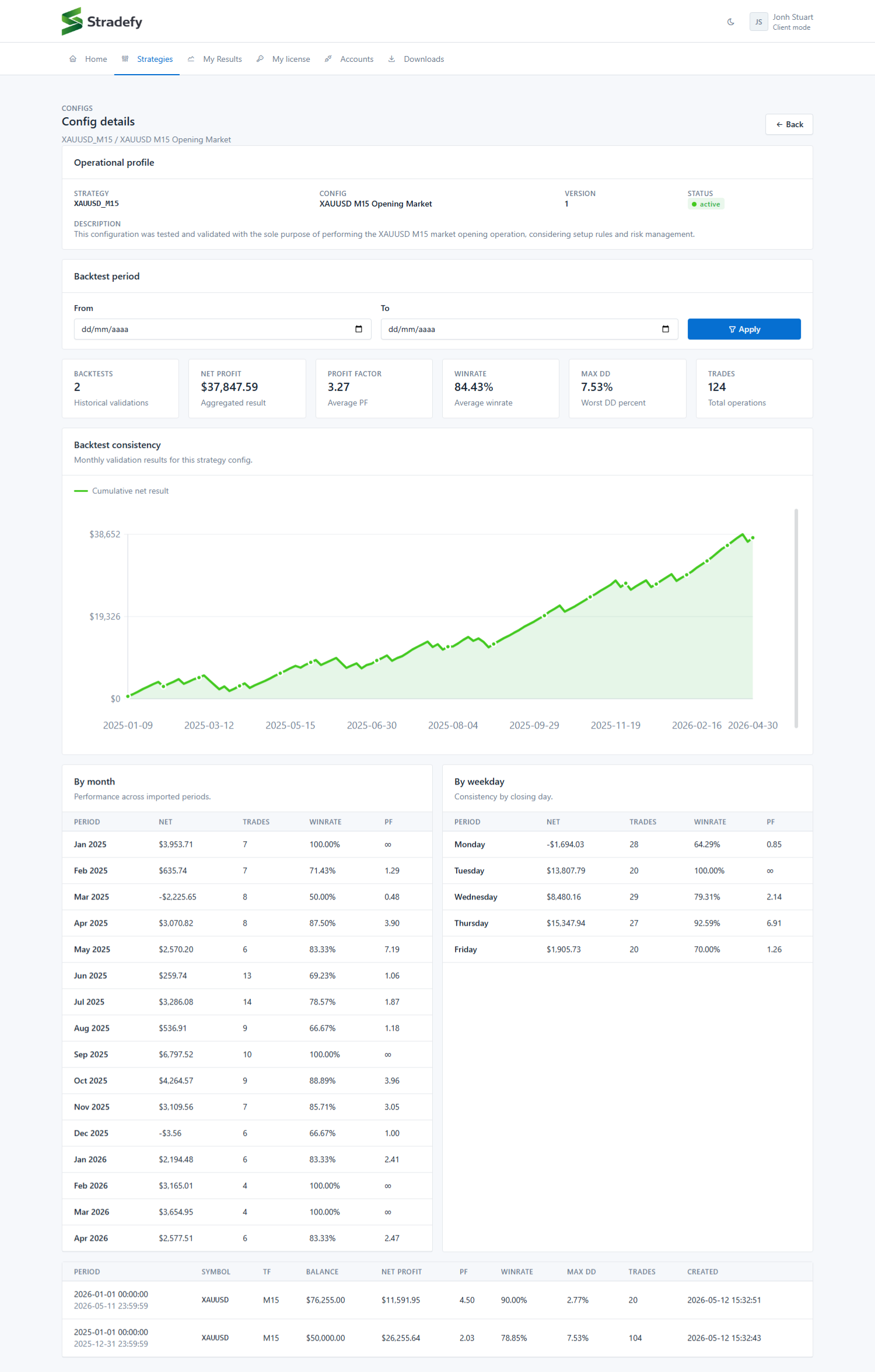Screen dimensions: 875x1372
Task: Open the JS user avatar
Action: click(758, 22)
